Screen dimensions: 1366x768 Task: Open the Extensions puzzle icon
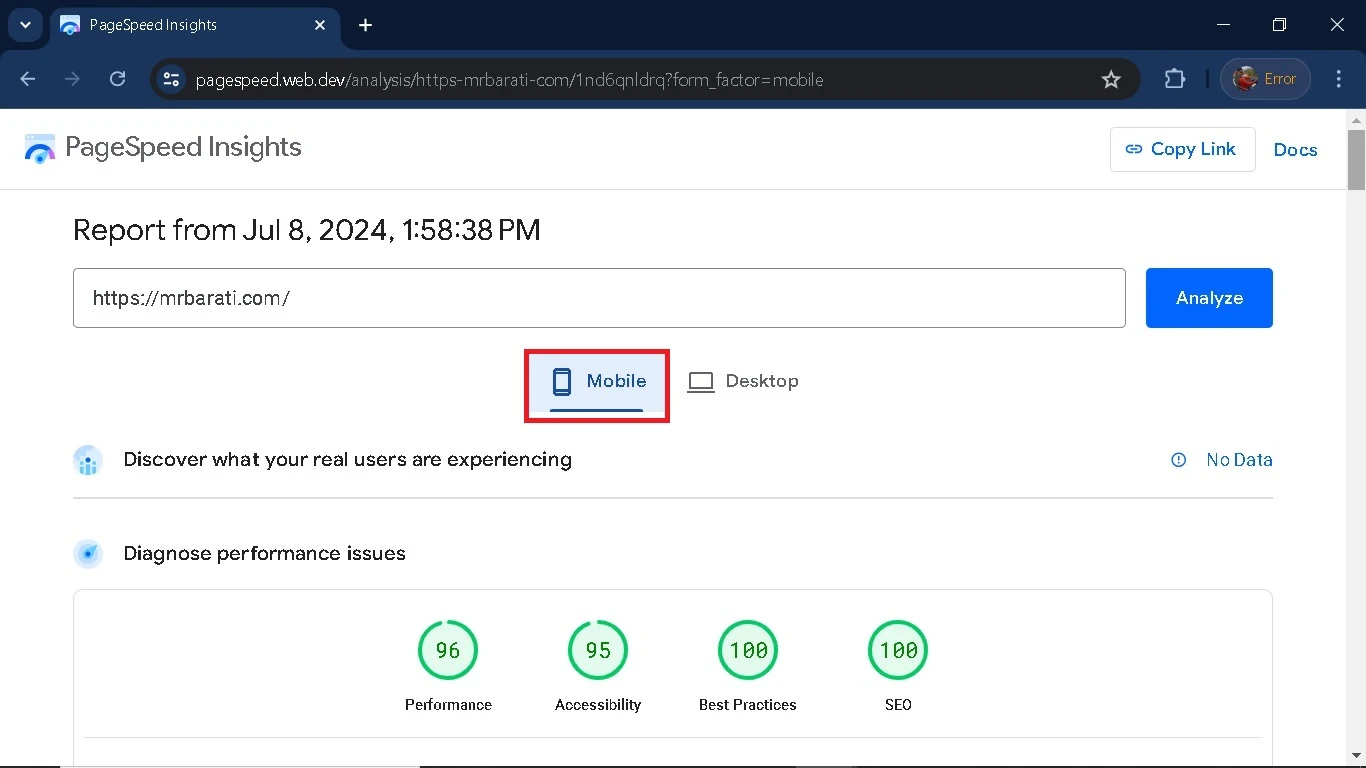coord(1175,79)
